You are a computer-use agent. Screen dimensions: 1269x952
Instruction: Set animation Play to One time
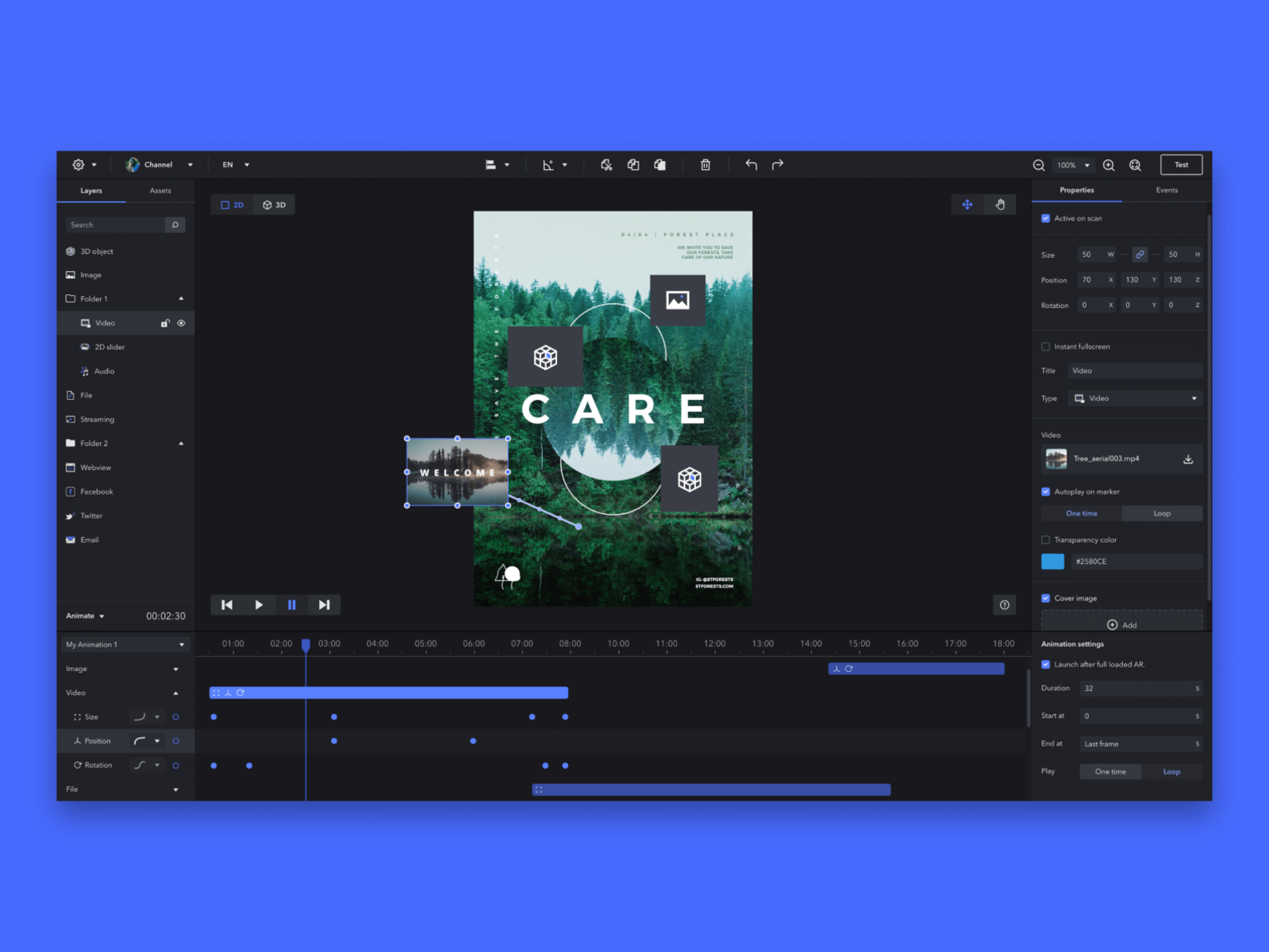(x=1110, y=772)
